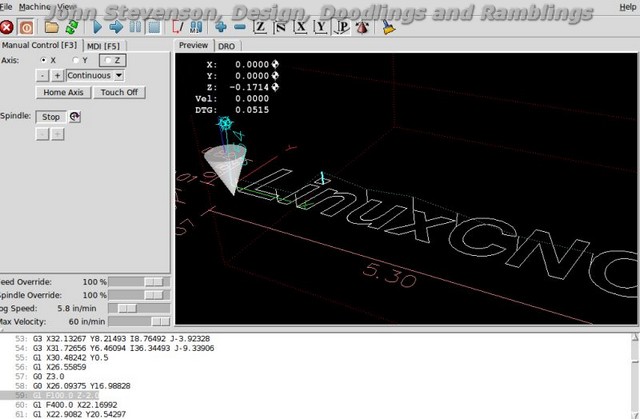Select the DRO tab

point(227,46)
